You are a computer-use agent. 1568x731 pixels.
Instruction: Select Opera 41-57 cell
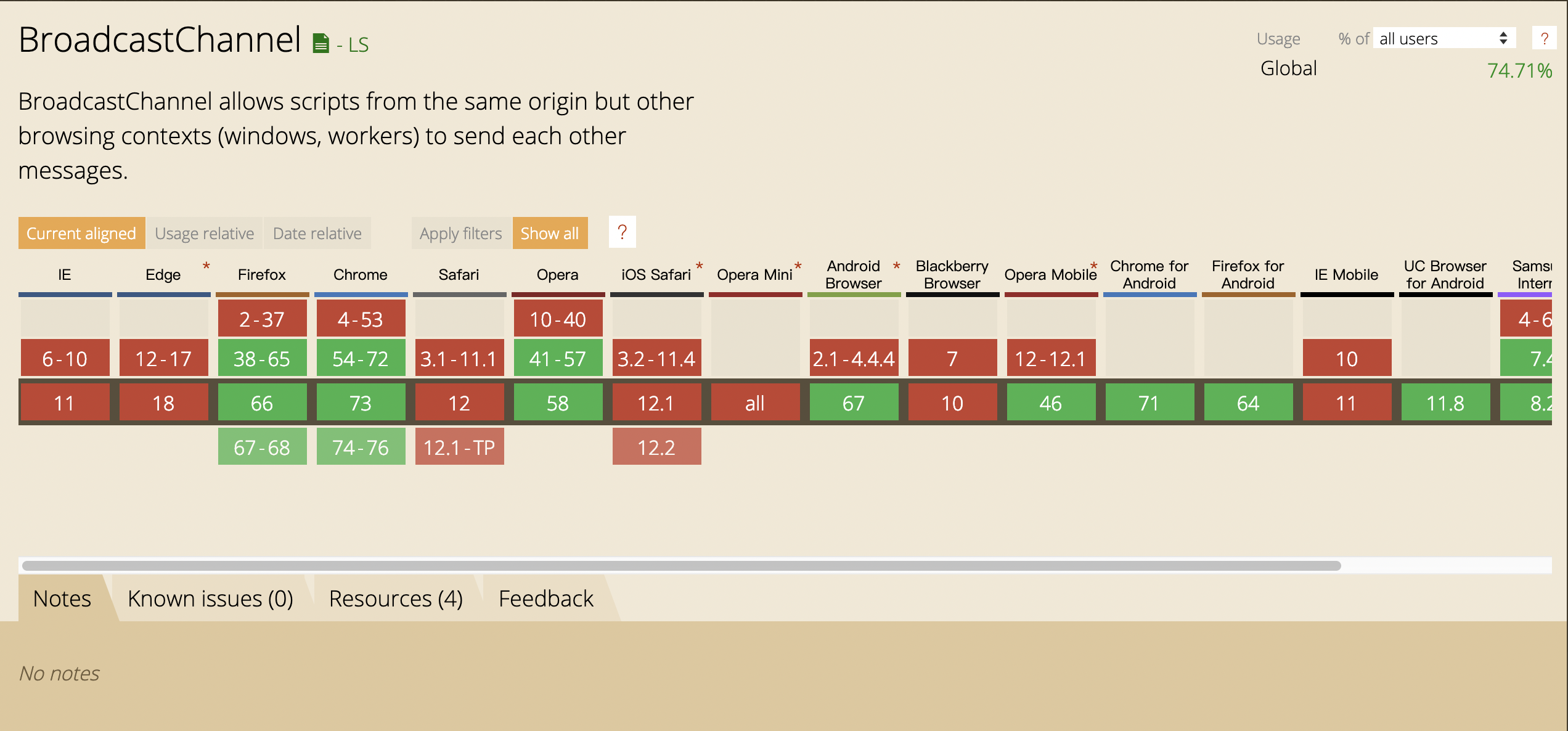[x=558, y=357]
